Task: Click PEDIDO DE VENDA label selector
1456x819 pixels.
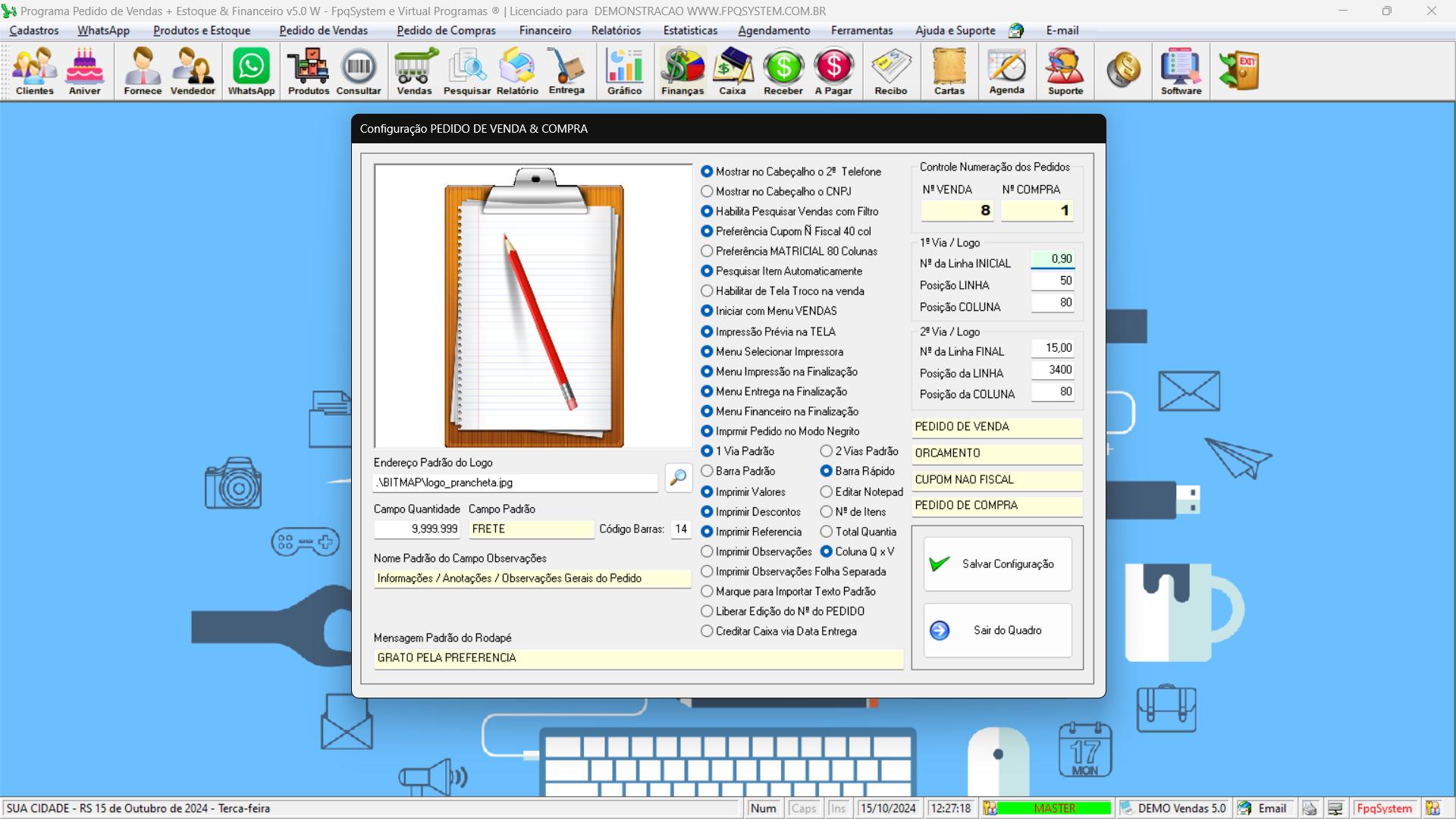Action: 996,426
